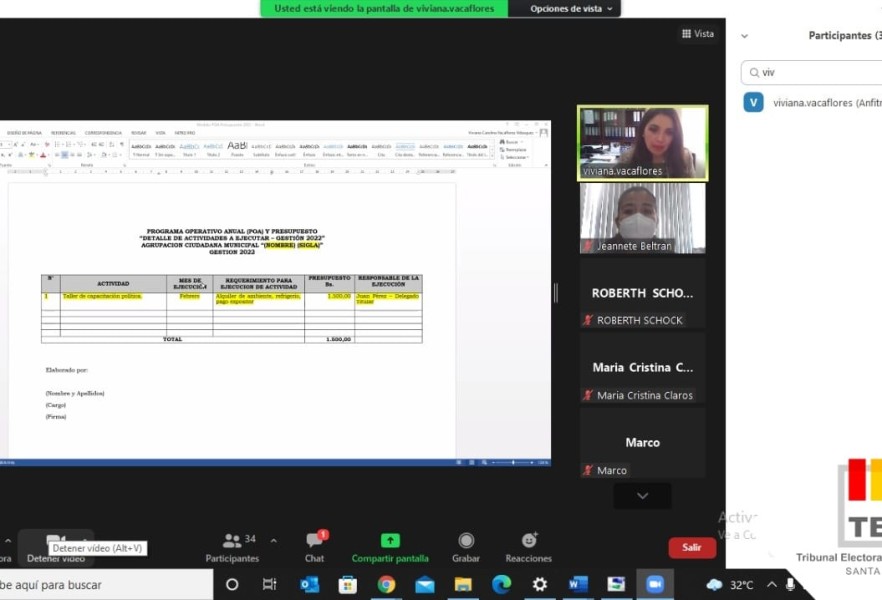Open Outlook from the taskbar
882x600 pixels.
309,584
